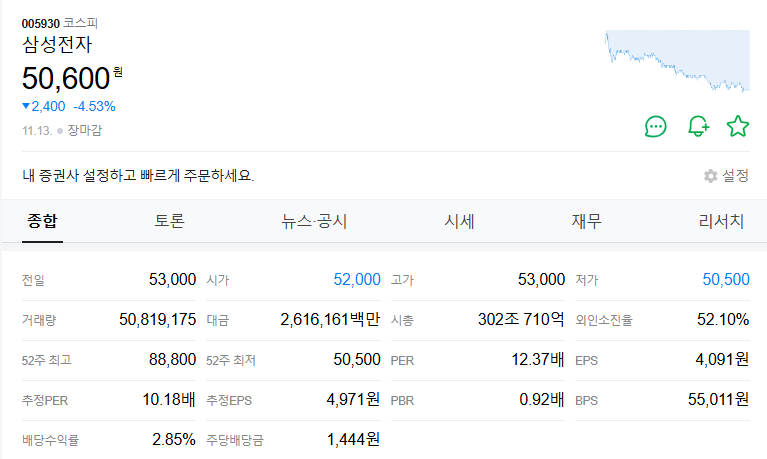This screenshot has width=767, height=459.
Task: Click the 저가 value 50,500
Action: point(726,279)
